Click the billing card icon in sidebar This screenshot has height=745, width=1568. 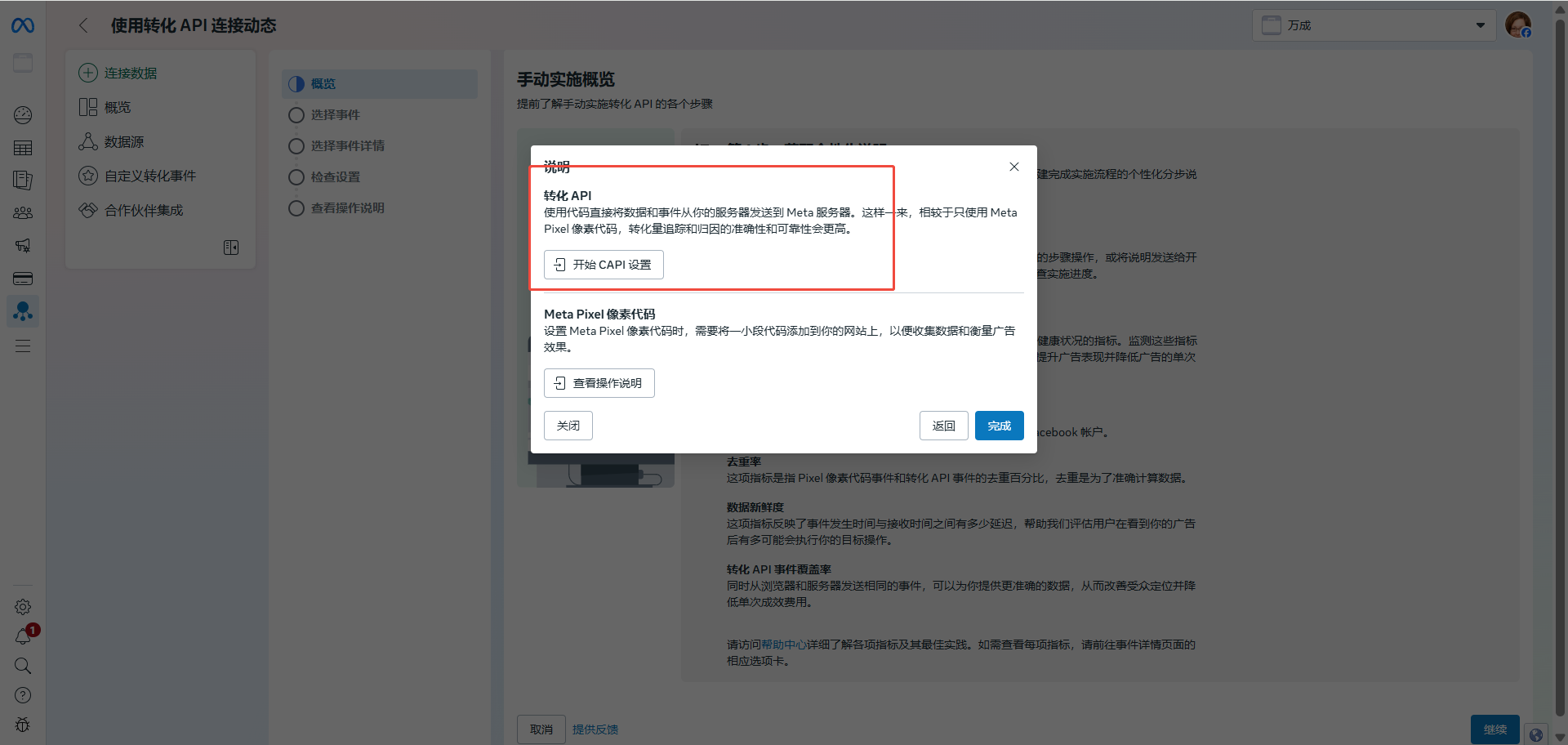coord(23,279)
